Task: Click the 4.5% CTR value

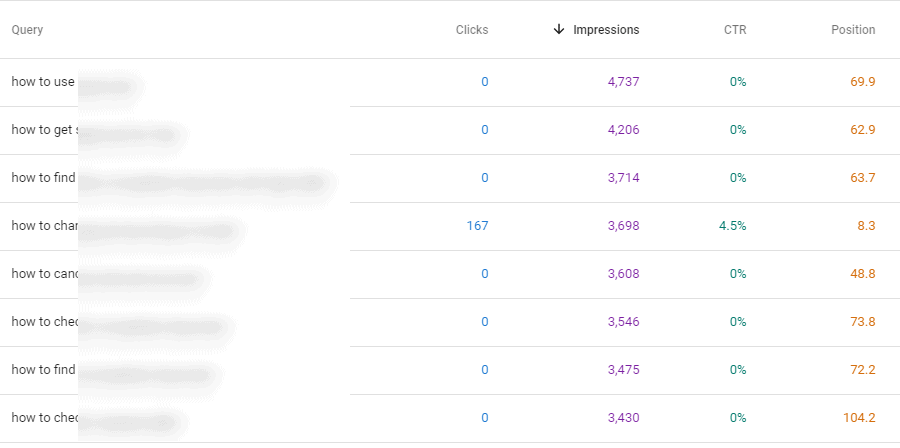Action: [x=732, y=226]
